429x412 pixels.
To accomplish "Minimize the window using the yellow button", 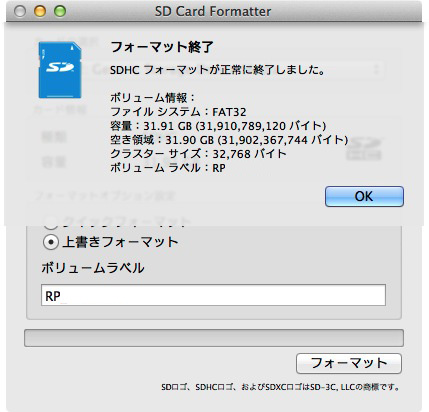I will point(40,11).
